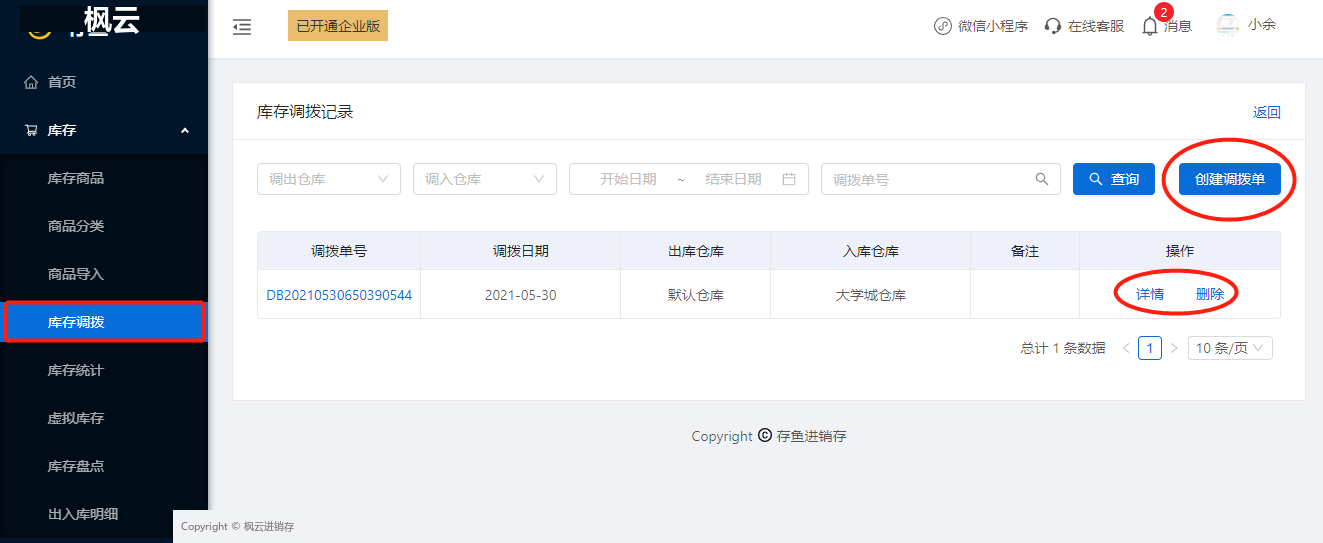Click the 库存调拨记录 title
The image size is (1323, 543).
[305, 112]
